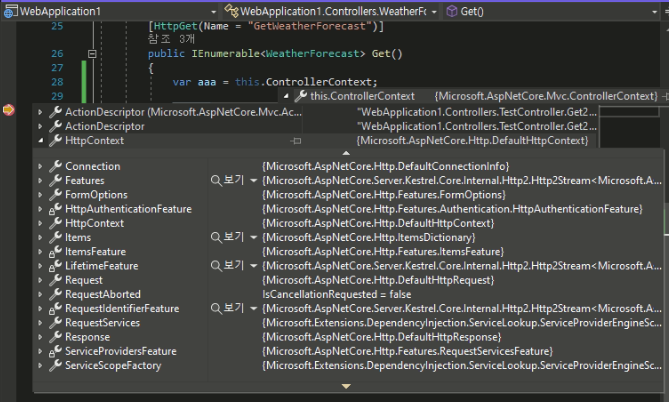This screenshot has height=402, width=669.
Task: Expand the Response property
Action: tap(40, 337)
